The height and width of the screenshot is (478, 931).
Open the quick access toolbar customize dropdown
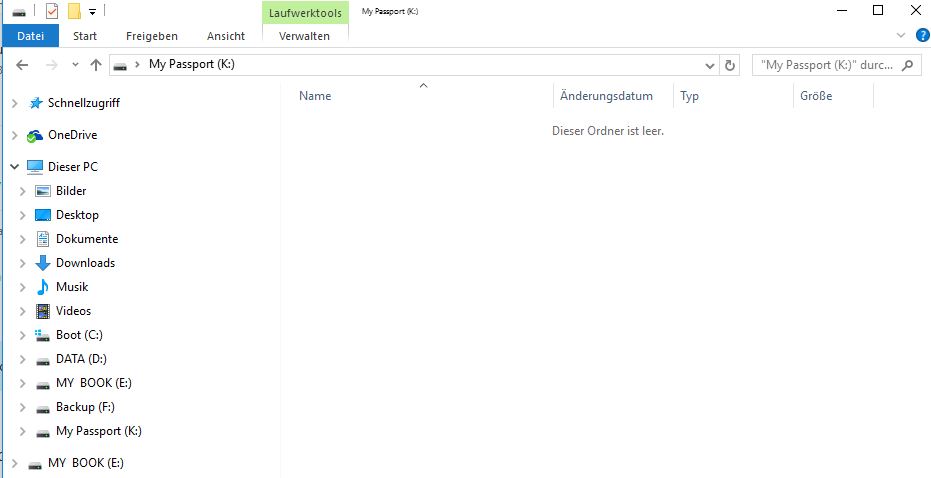click(92, 11)
